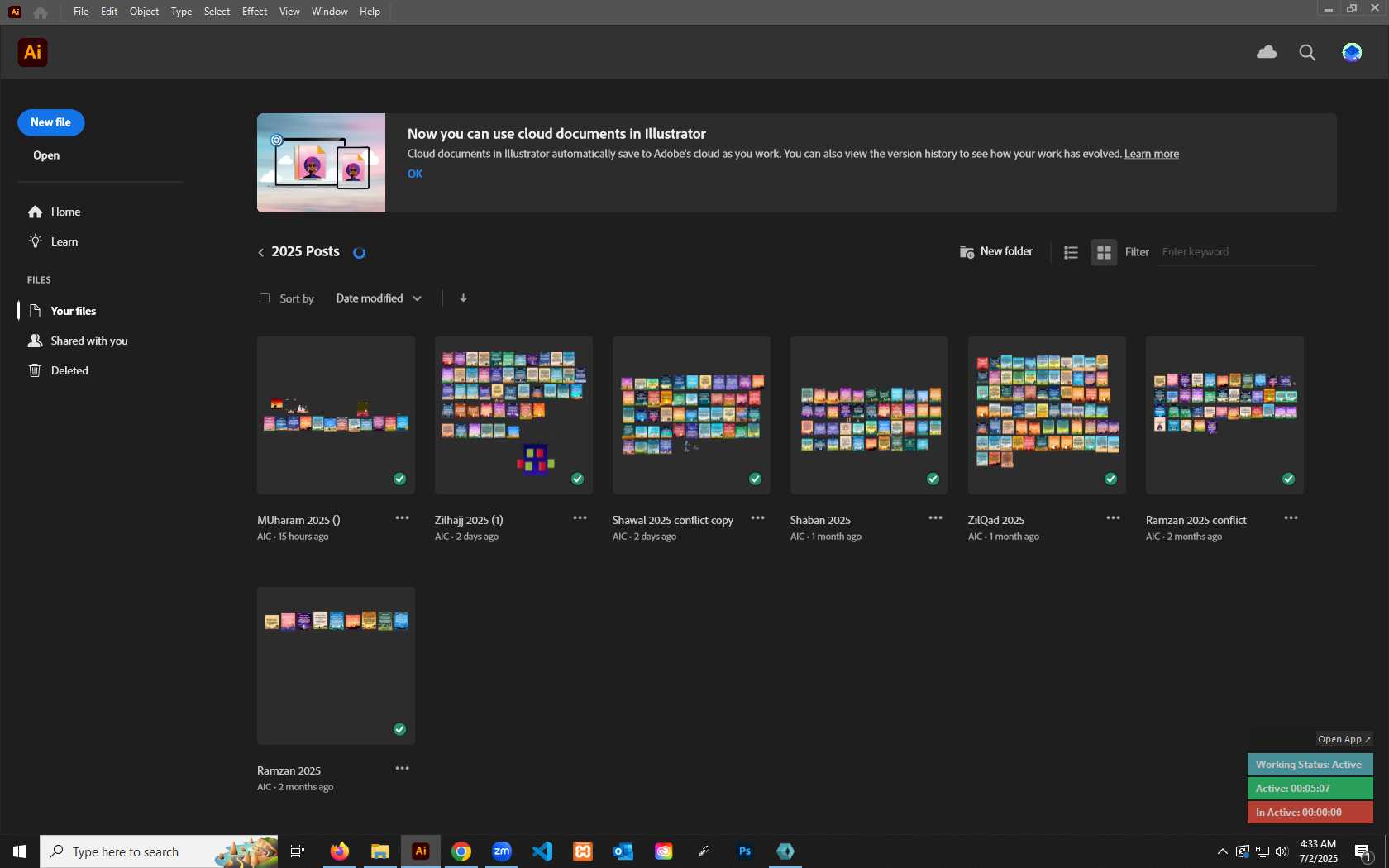The width and height of the screenshot is (1389, 868).
Task: Open Outlook from the taskbar
Action: [623, 851]
